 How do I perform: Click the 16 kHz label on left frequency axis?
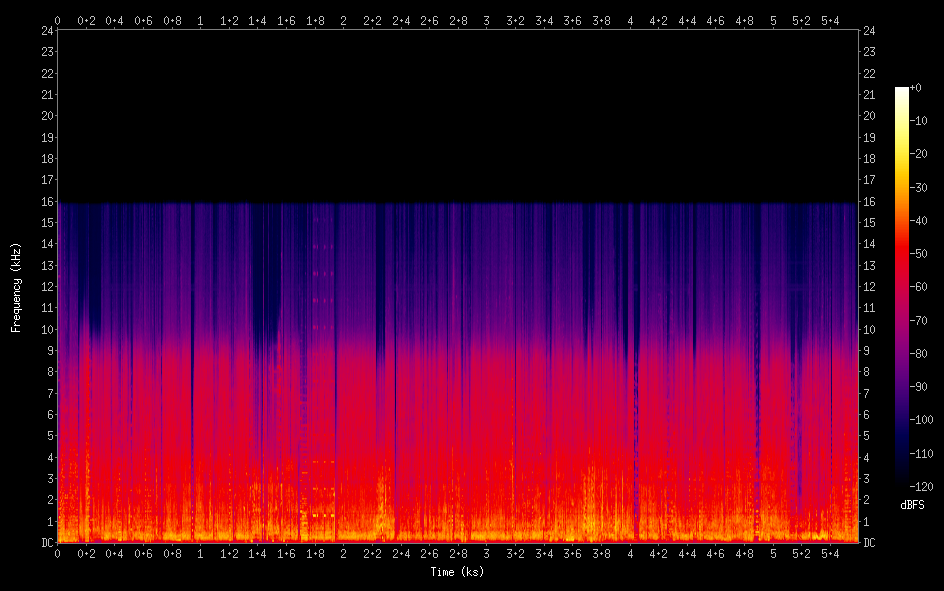pyautogui.click(x=46, y=202)
